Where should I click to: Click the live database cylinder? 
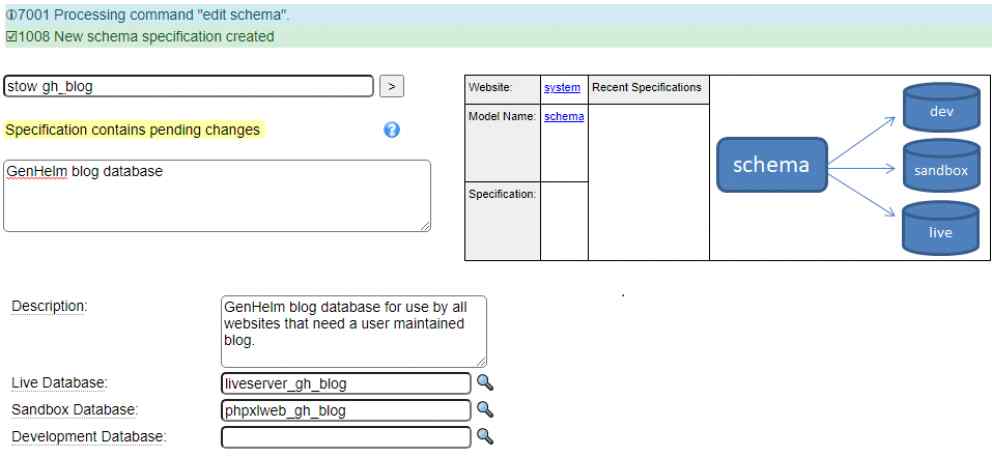[x=941, y=228]
